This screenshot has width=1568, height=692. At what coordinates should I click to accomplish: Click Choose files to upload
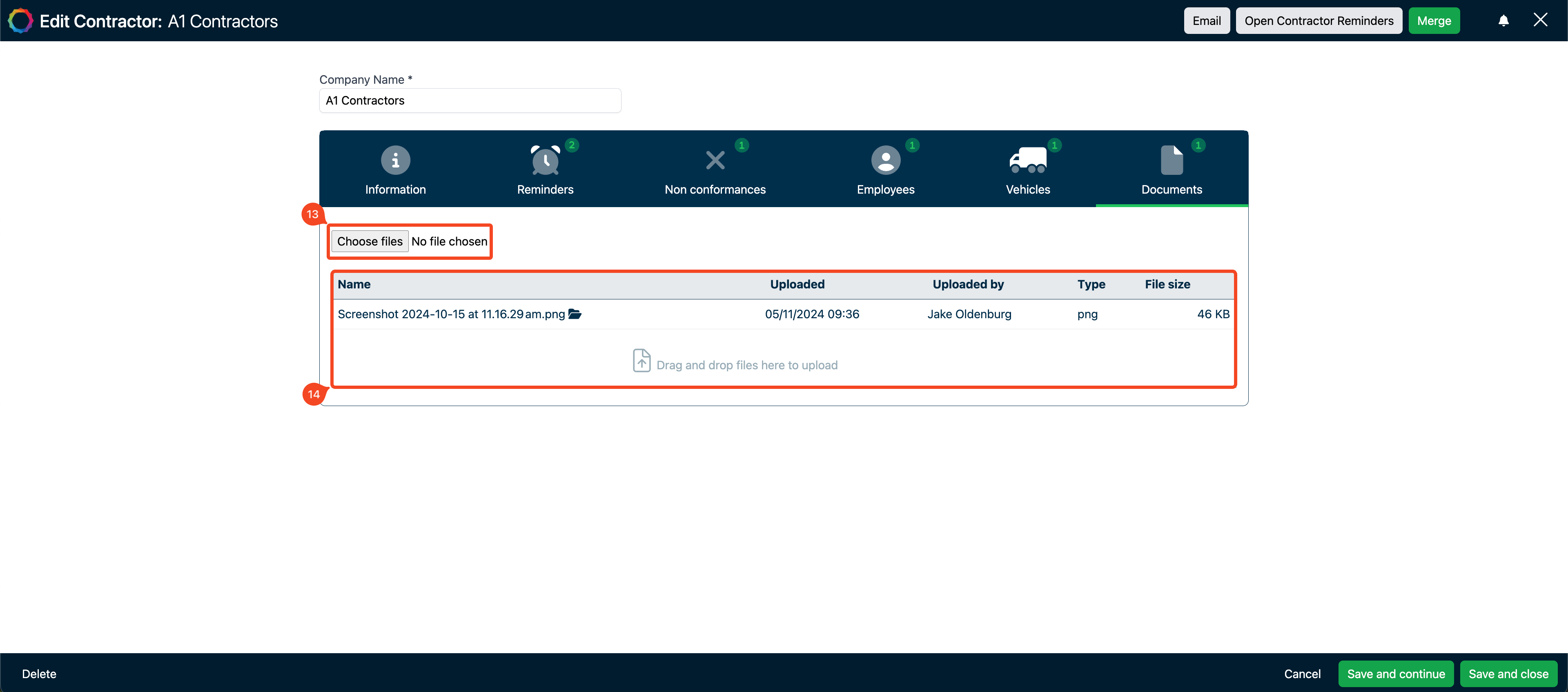tap(370, 241)
